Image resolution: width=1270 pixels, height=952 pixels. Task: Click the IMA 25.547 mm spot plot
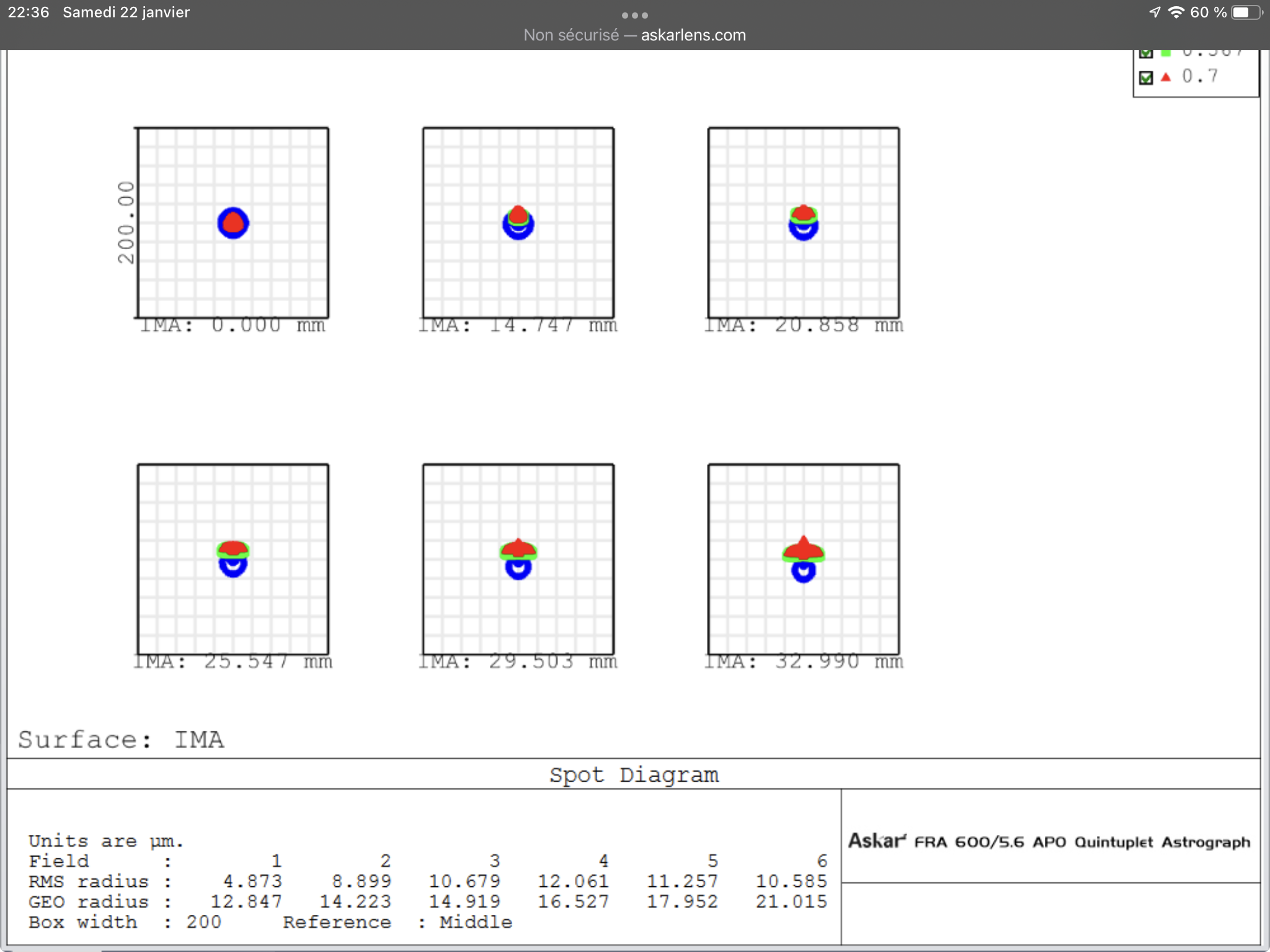233,559
